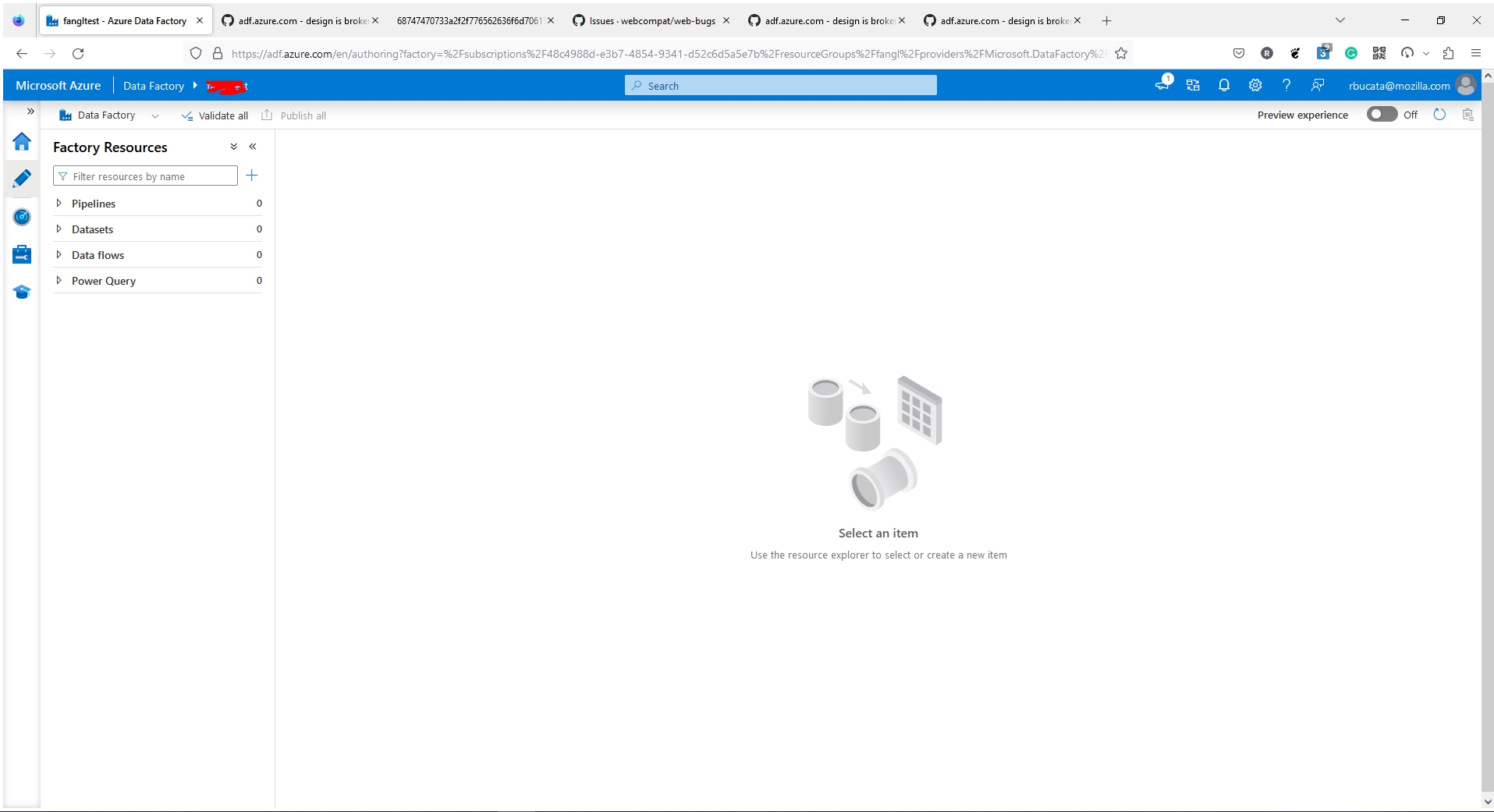Open the Home page from the left sidebar
The width and height of the screenshot is (1494, 812).
point(22,142)
